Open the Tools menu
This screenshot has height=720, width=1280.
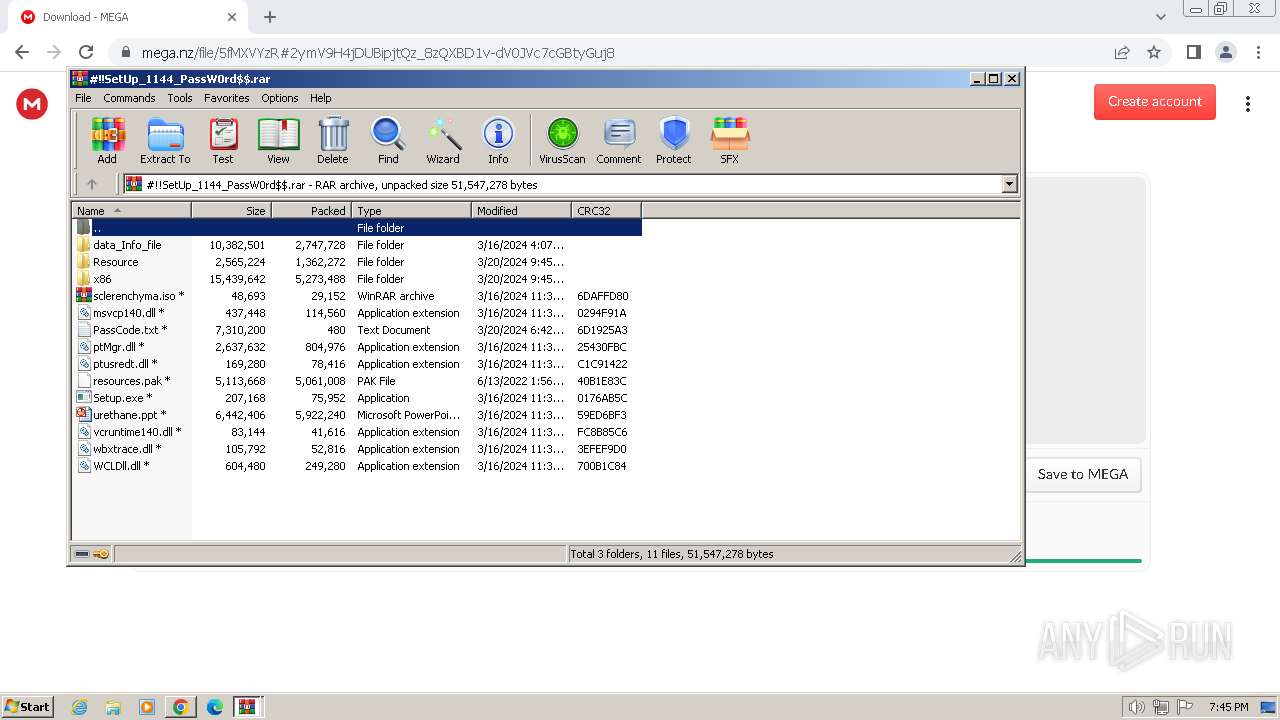click(180, 98)
